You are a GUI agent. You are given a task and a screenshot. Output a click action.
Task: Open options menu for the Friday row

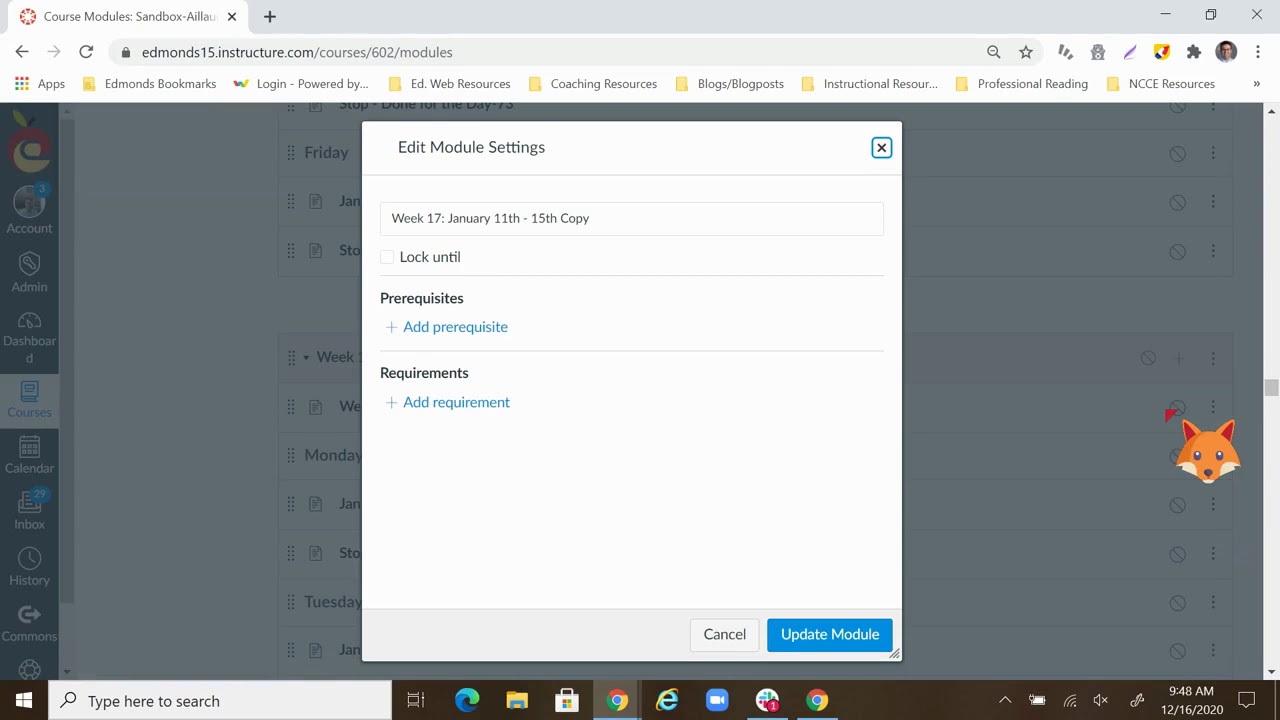(1213, 153)
